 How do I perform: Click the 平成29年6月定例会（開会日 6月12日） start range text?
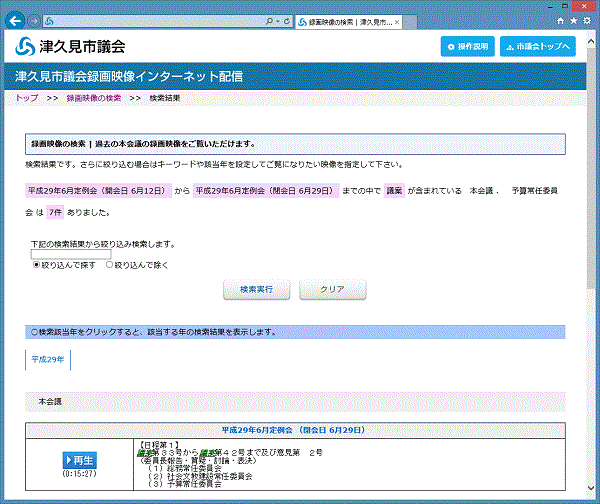coord(99,191)
